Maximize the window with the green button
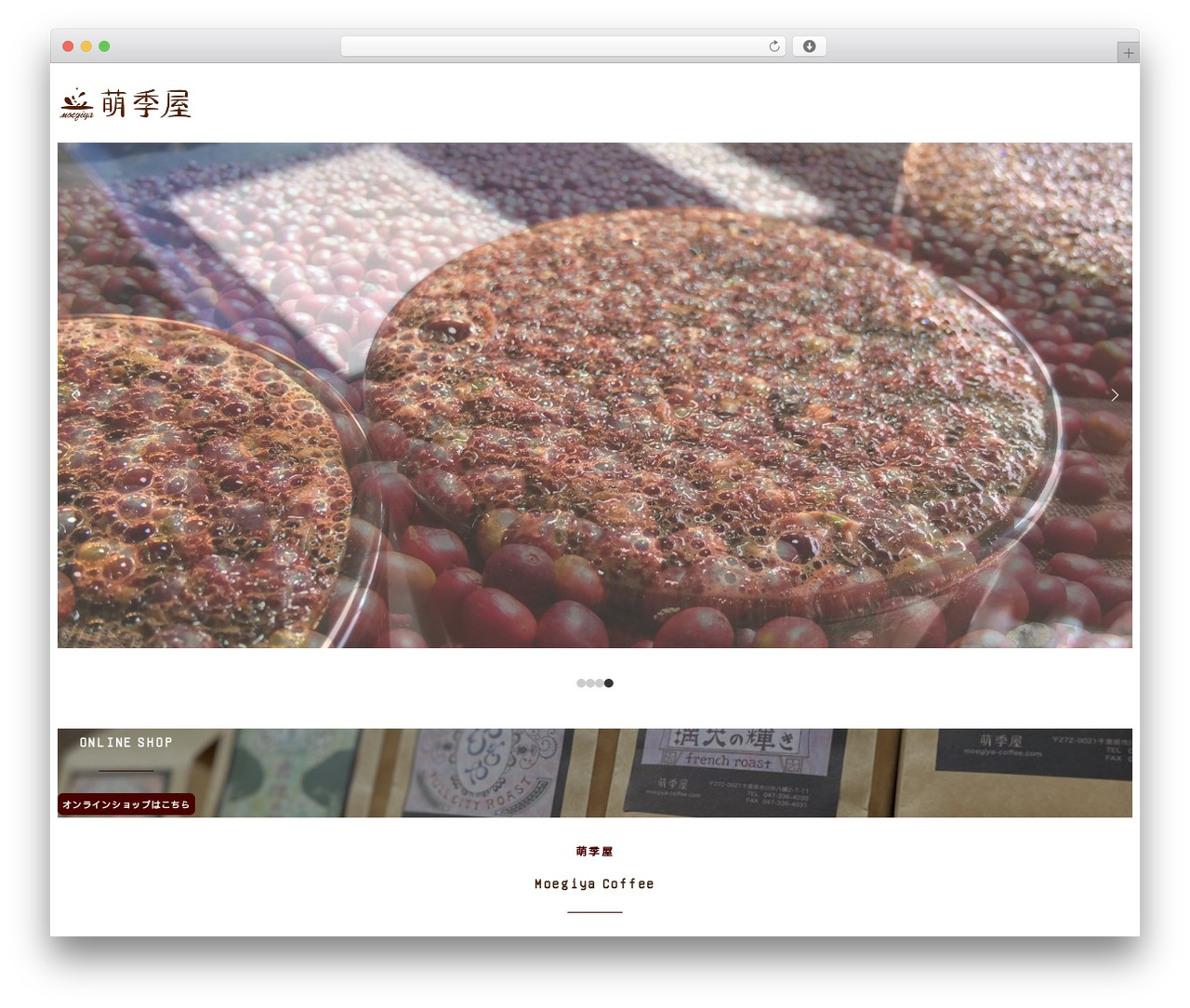Viewport: 1190px width, 1008px height. click(x=104, y=46)
